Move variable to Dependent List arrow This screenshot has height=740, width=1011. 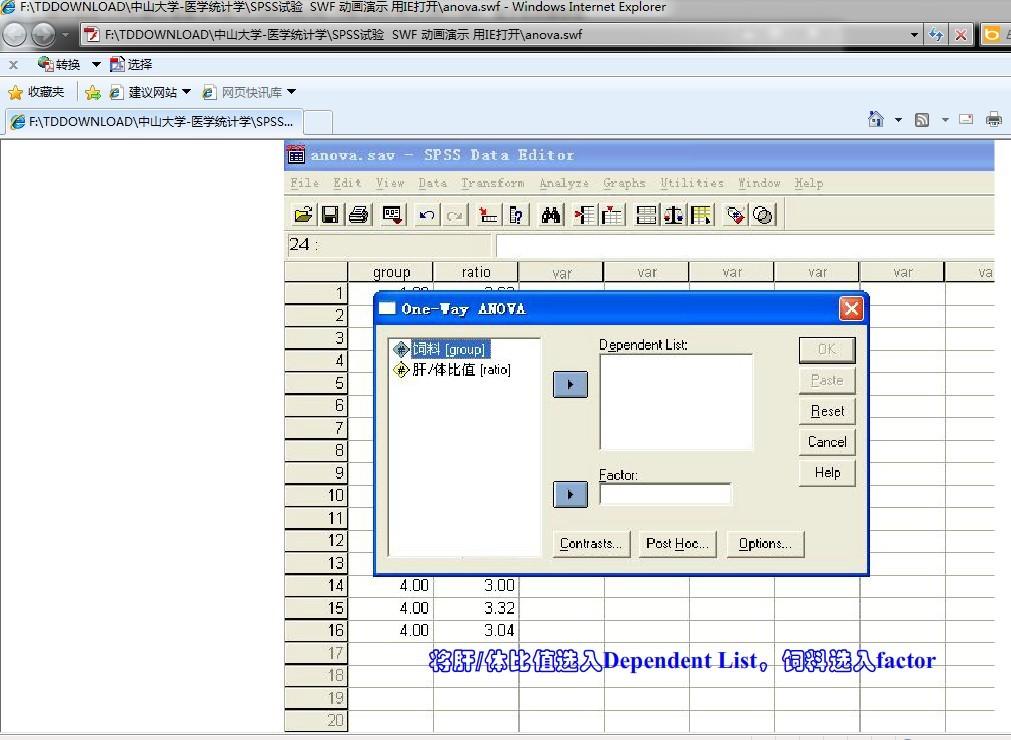point(571,384)
